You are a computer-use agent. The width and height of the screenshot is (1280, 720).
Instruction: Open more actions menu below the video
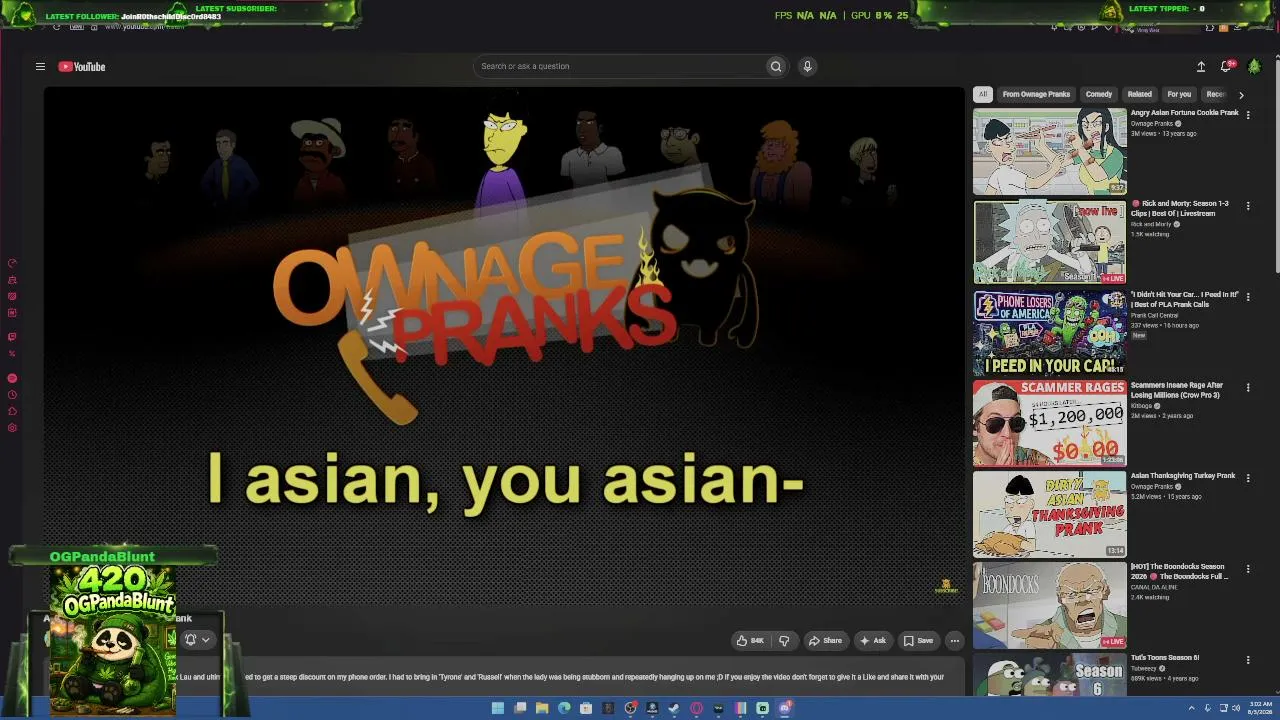pyautogui.click(x=955, y=641)
